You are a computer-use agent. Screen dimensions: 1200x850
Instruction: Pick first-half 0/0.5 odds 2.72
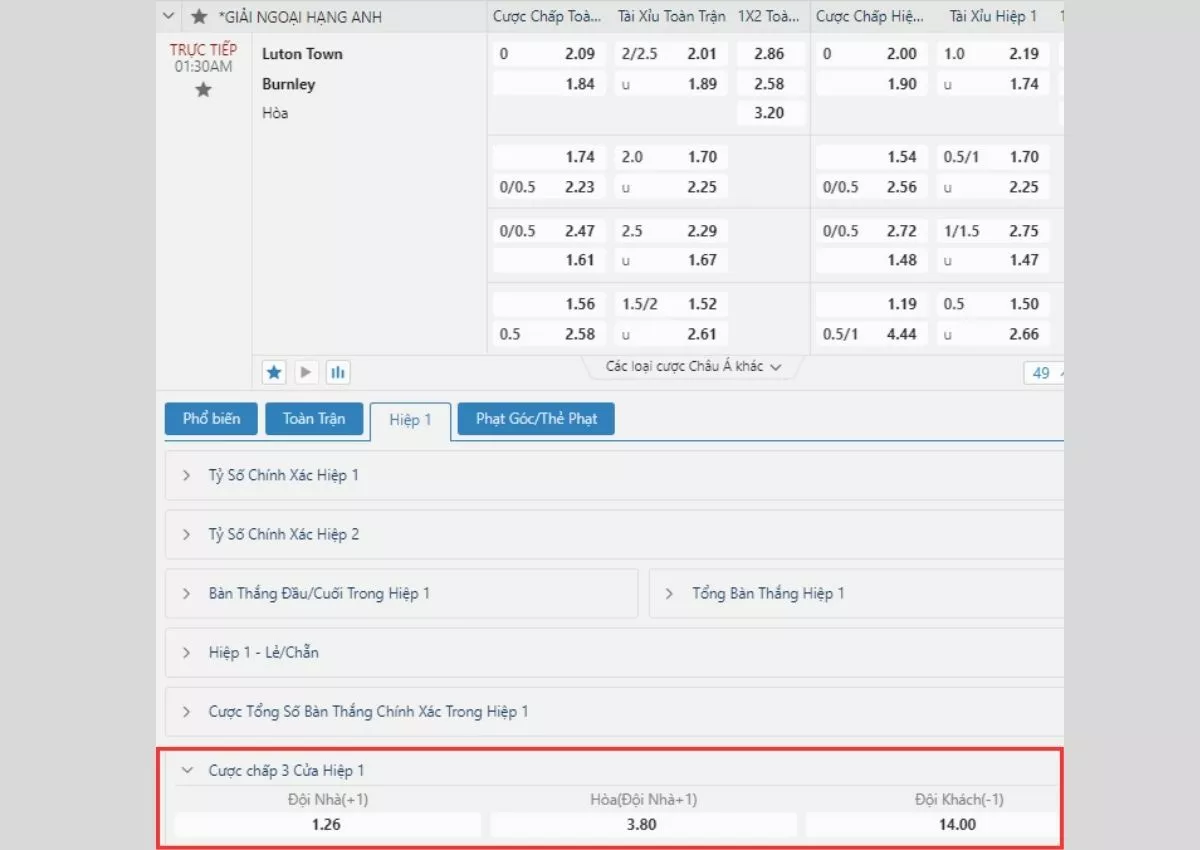(871, 231)
